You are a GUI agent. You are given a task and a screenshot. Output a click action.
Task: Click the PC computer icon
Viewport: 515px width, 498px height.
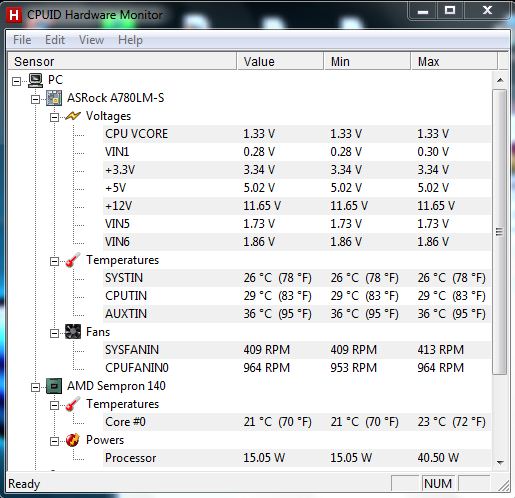coord(35,80)
